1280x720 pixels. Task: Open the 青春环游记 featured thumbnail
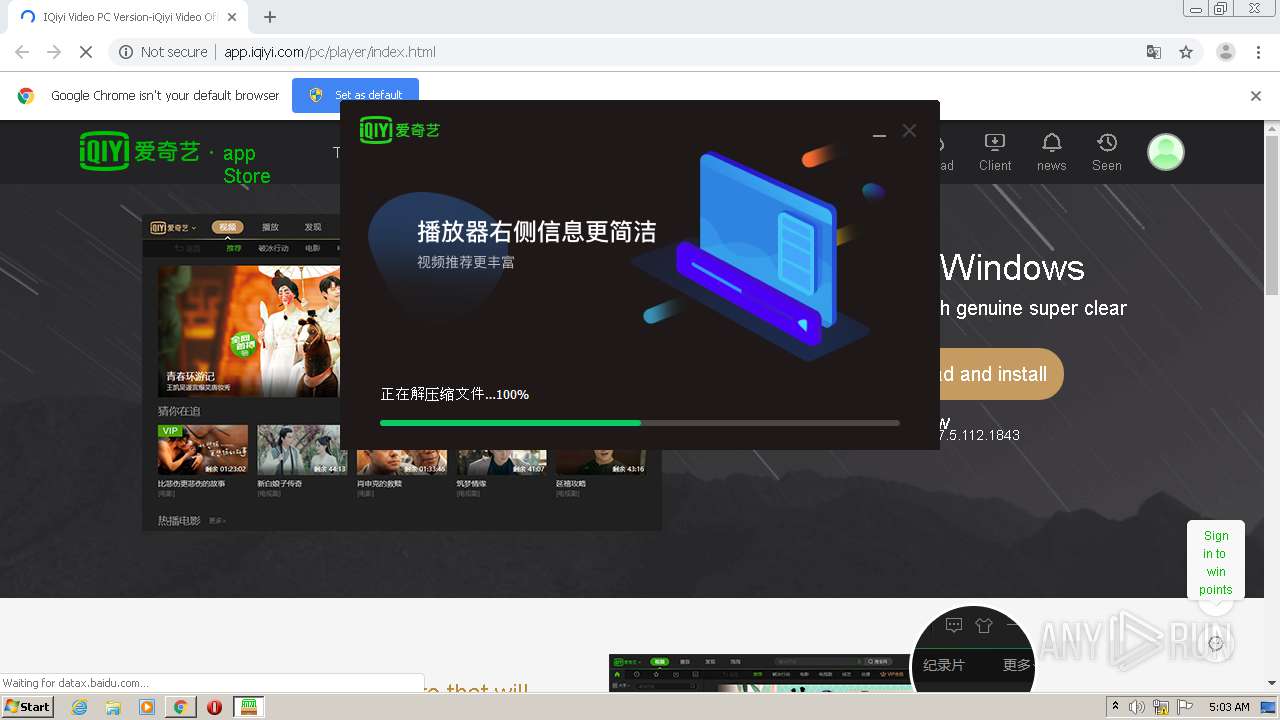(x=249, y=331)
